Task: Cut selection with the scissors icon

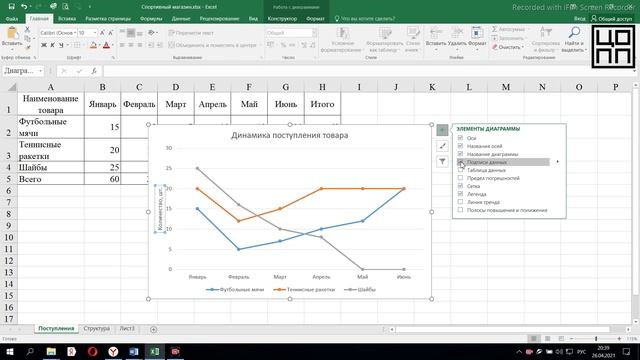Action: (27, 30)
